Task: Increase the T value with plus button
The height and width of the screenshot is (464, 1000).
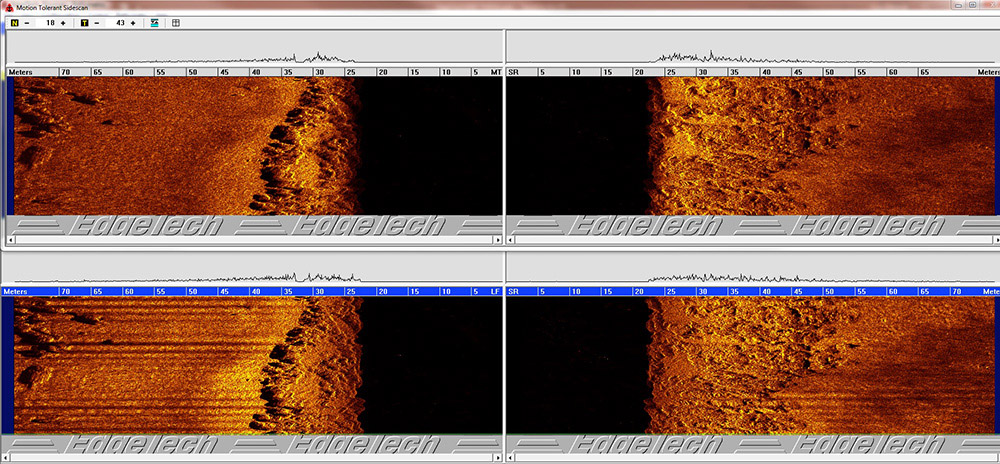Action: pos(133,23)
